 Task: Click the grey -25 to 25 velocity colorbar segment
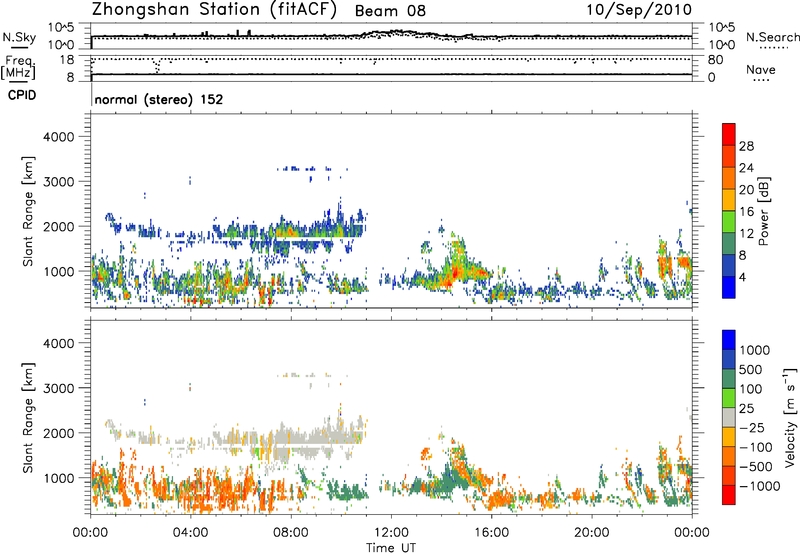pos(729,417)
